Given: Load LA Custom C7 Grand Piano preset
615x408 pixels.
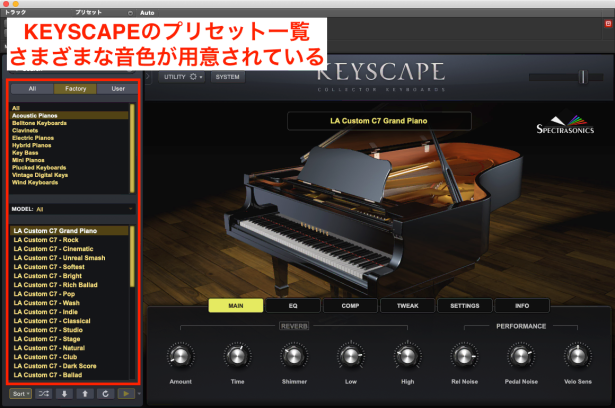Looking at the screenshot, I should click(x=69, y=231).
